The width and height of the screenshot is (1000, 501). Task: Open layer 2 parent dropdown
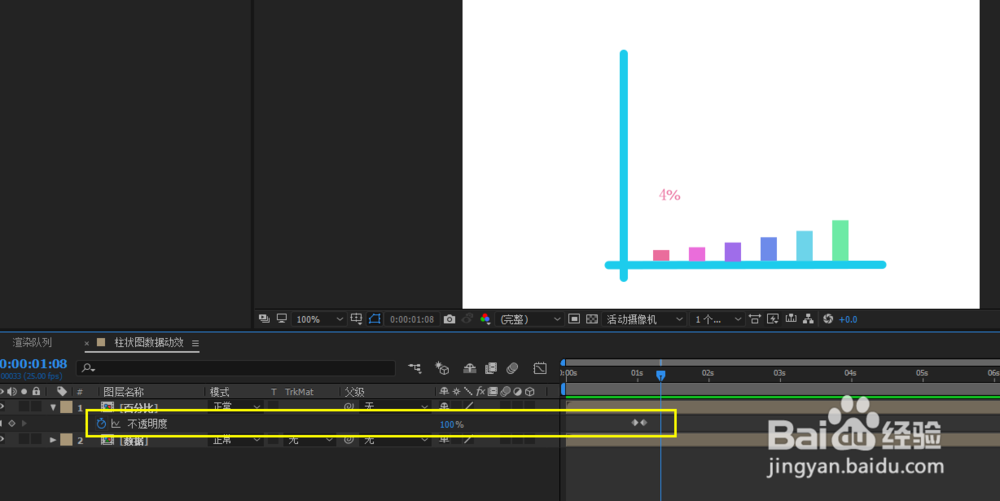click(395, 440)
